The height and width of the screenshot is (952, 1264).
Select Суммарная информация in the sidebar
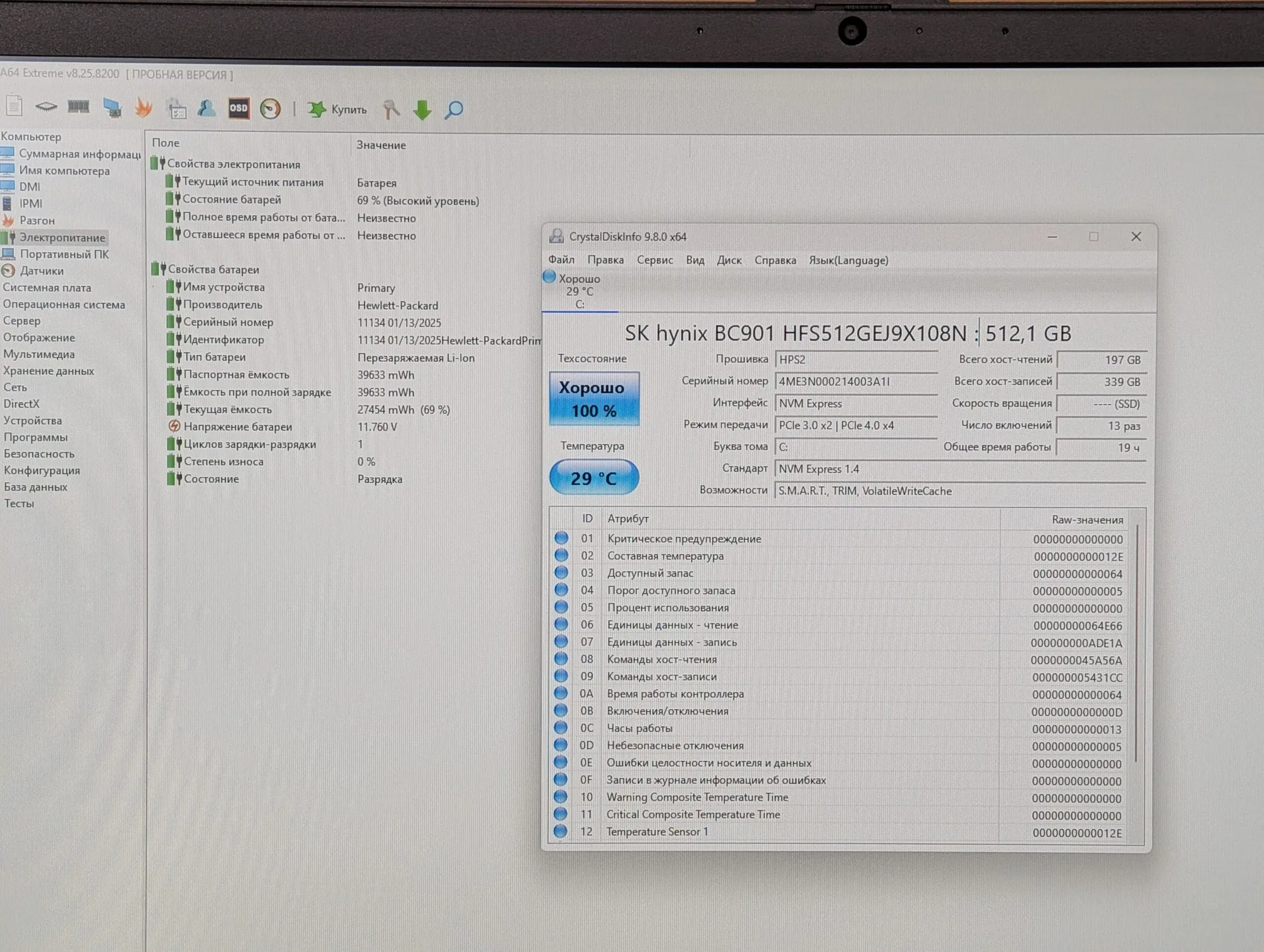[x=71, y=154]
